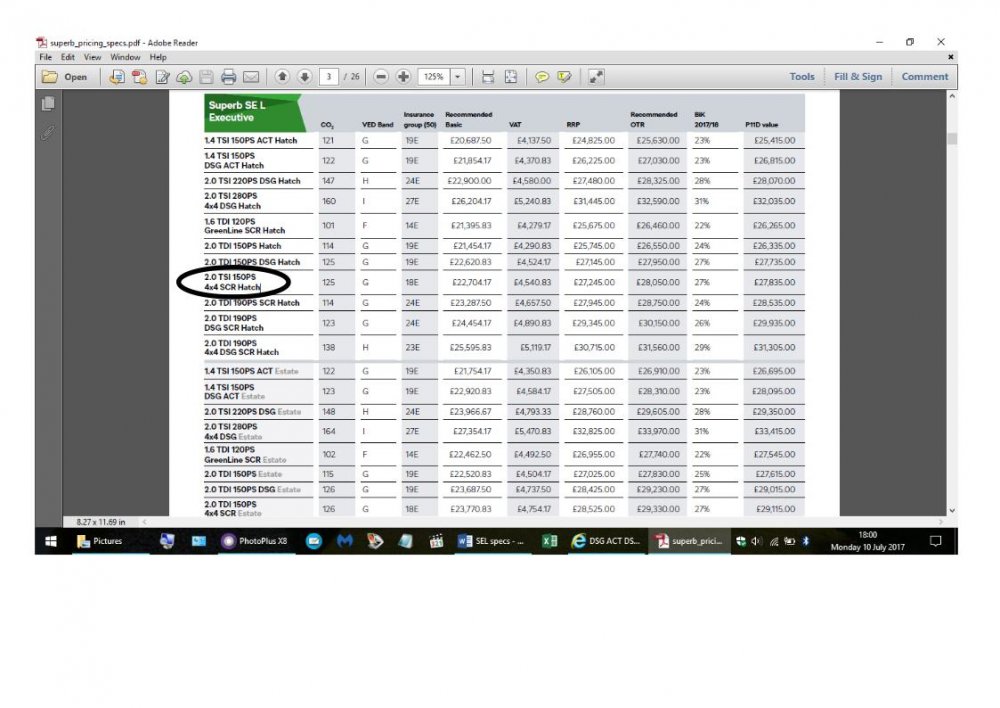Image resolution: width=1000 pixels, height=708 pixels.
Task: Click the 2.0 TDI 190PS SCR Hatch row label
Action: click(252, 303)
